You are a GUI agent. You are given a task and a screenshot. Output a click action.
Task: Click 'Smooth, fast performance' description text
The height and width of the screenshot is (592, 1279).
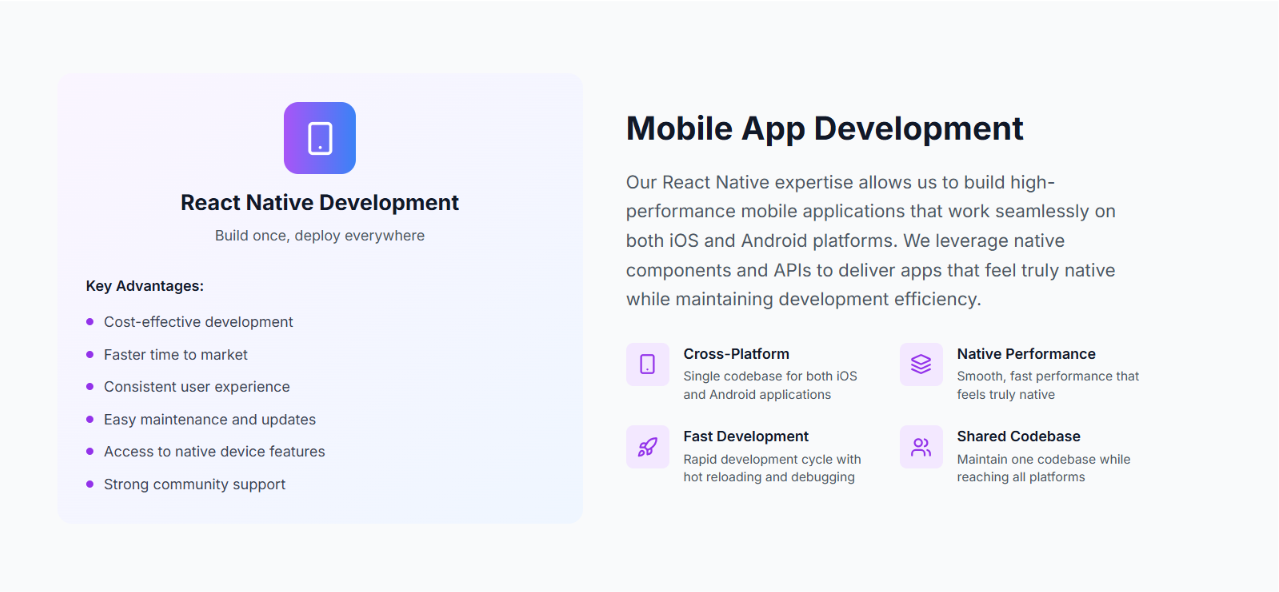click(1048, 385)
